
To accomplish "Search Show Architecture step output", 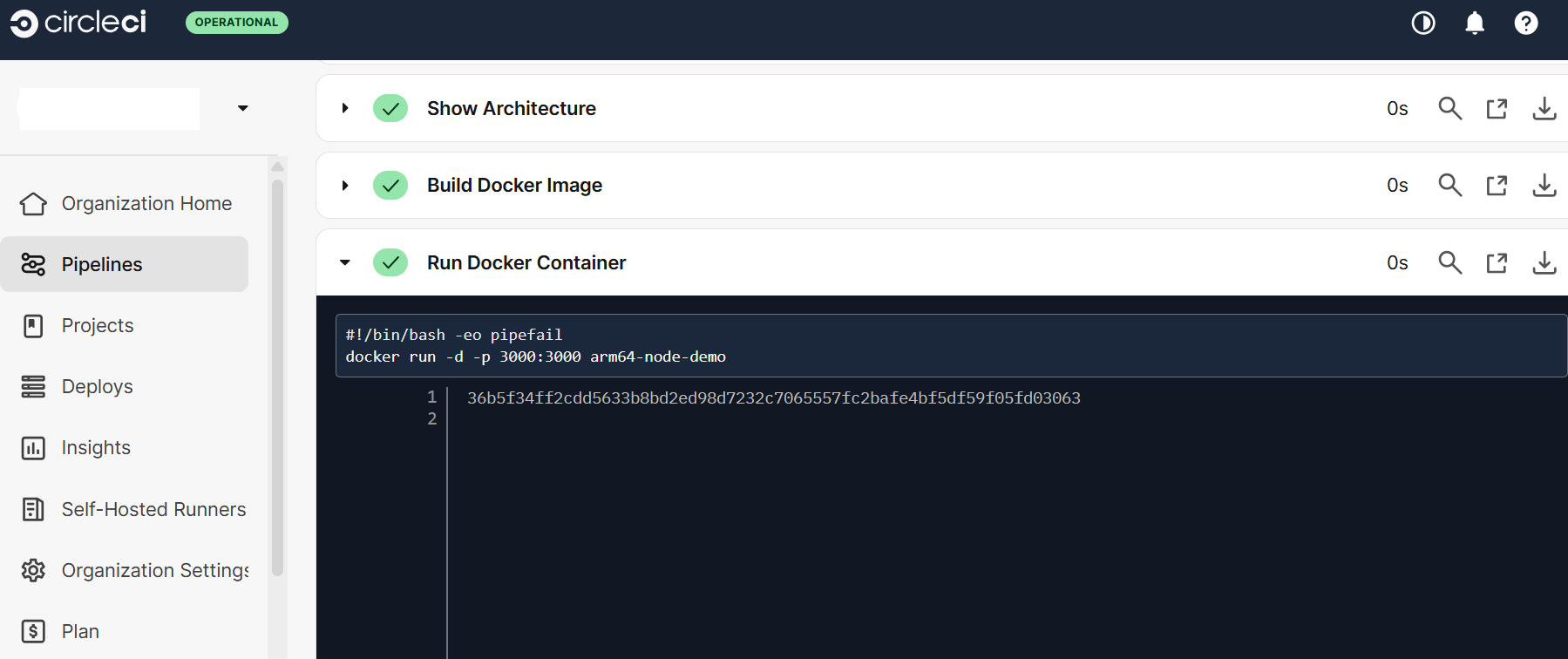I will 1450,108.
